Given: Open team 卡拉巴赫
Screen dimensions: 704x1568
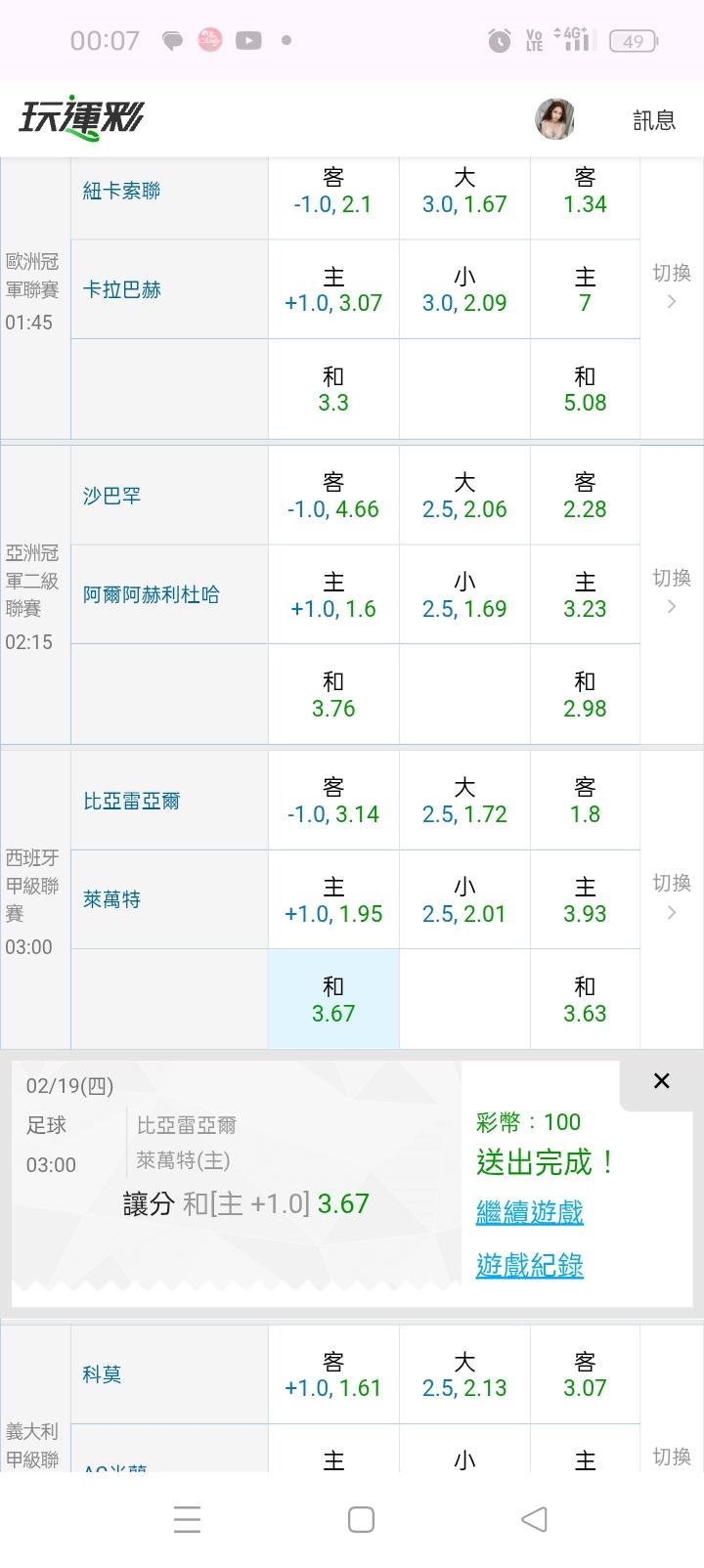Looking at the screenshot, I should click(x=122, y=289).
